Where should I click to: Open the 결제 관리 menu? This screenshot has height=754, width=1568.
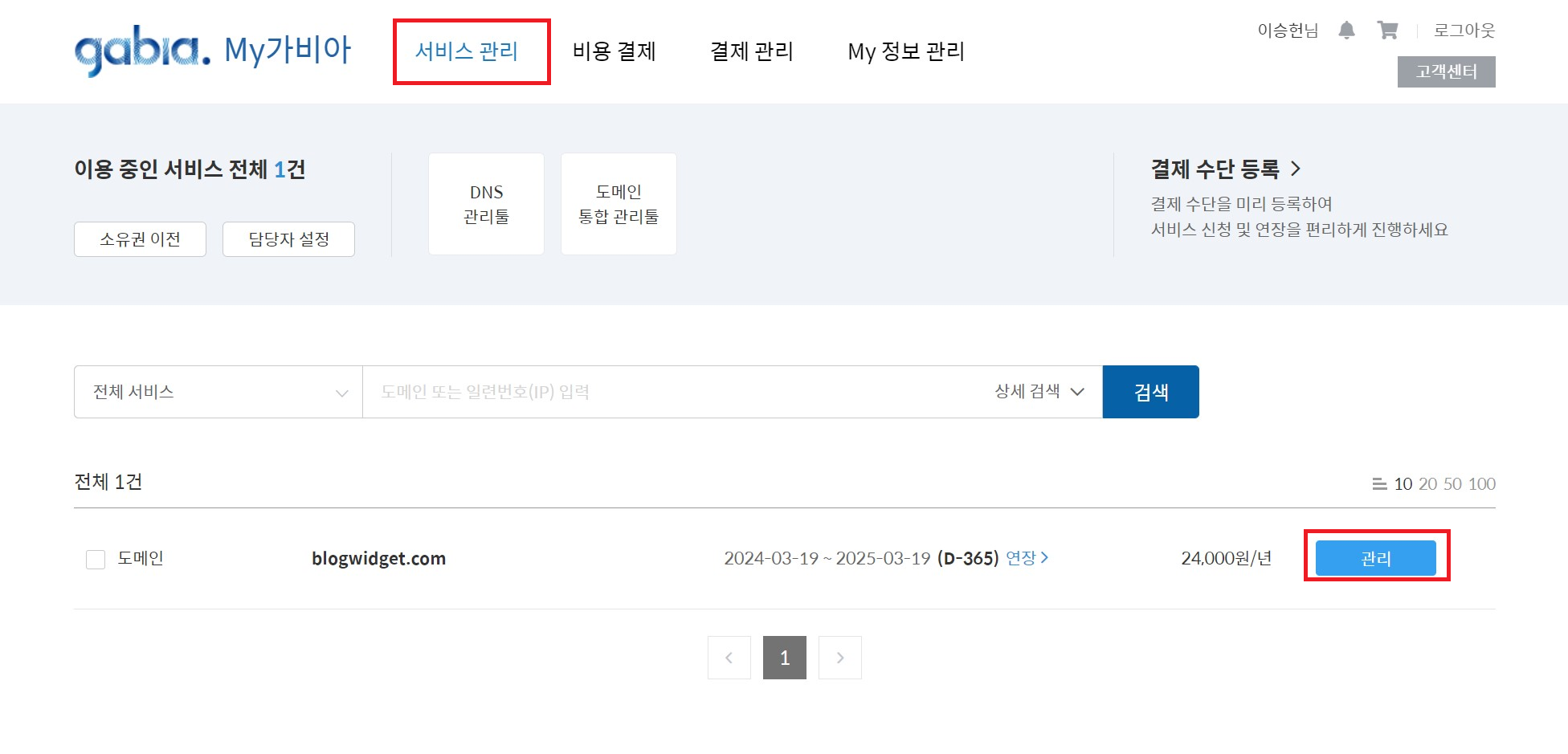coord(752,51)
